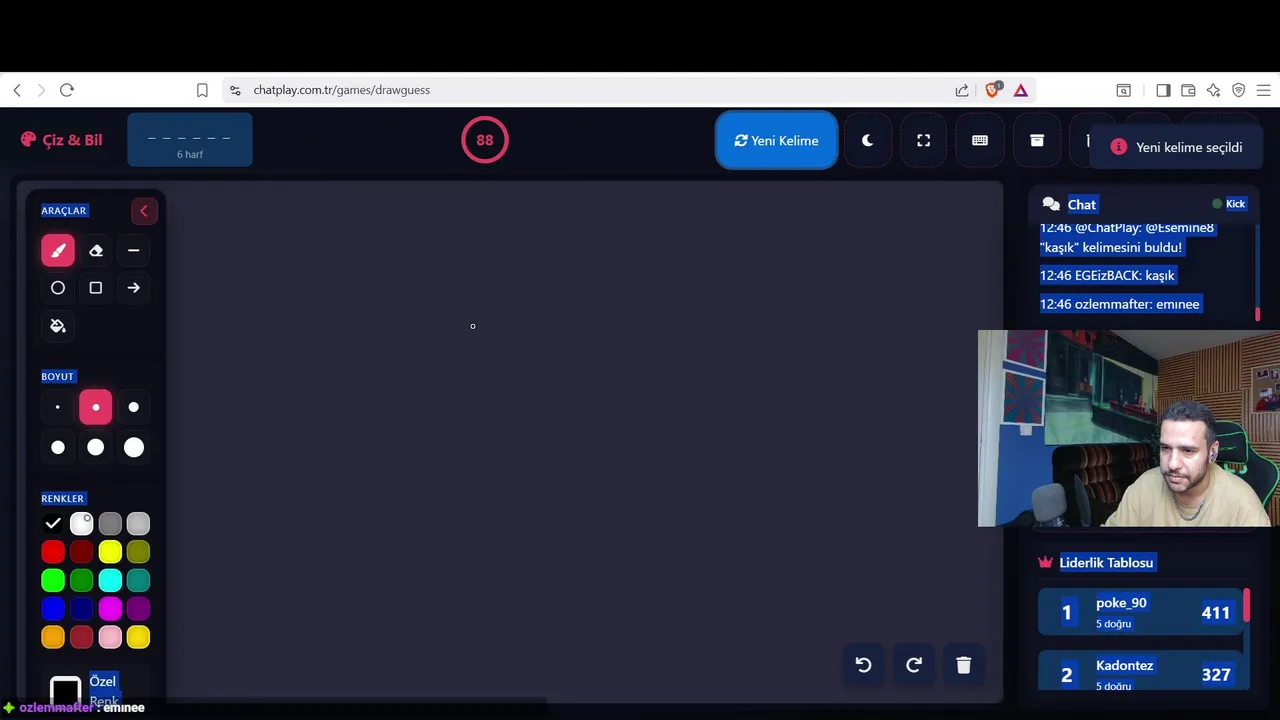Select the straight line tool
The image size is (1280, 720).
click(134, 250)
